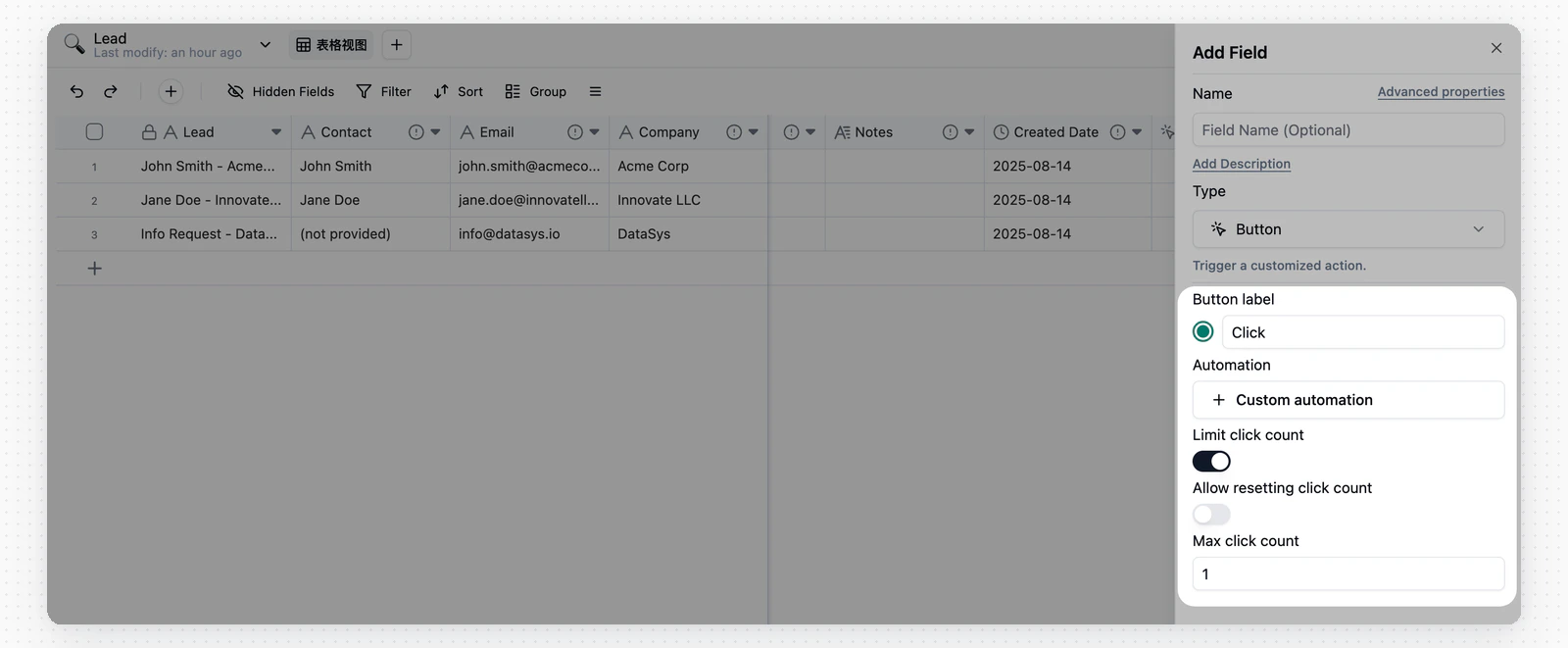
Task: Click info icon in unnamed column header
Action: pyautogui.click(x=792, y=131)
